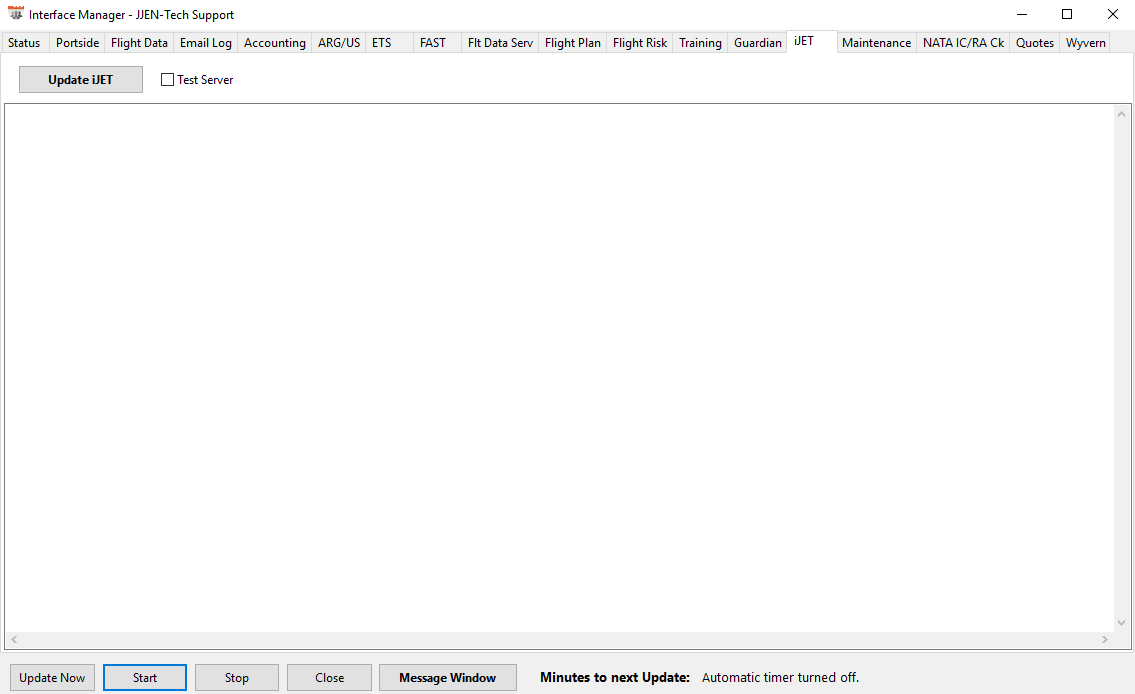Open the NATA IC/RA Ck tab
Screen dimensions: 1135x694
click(x=963, y=43)
